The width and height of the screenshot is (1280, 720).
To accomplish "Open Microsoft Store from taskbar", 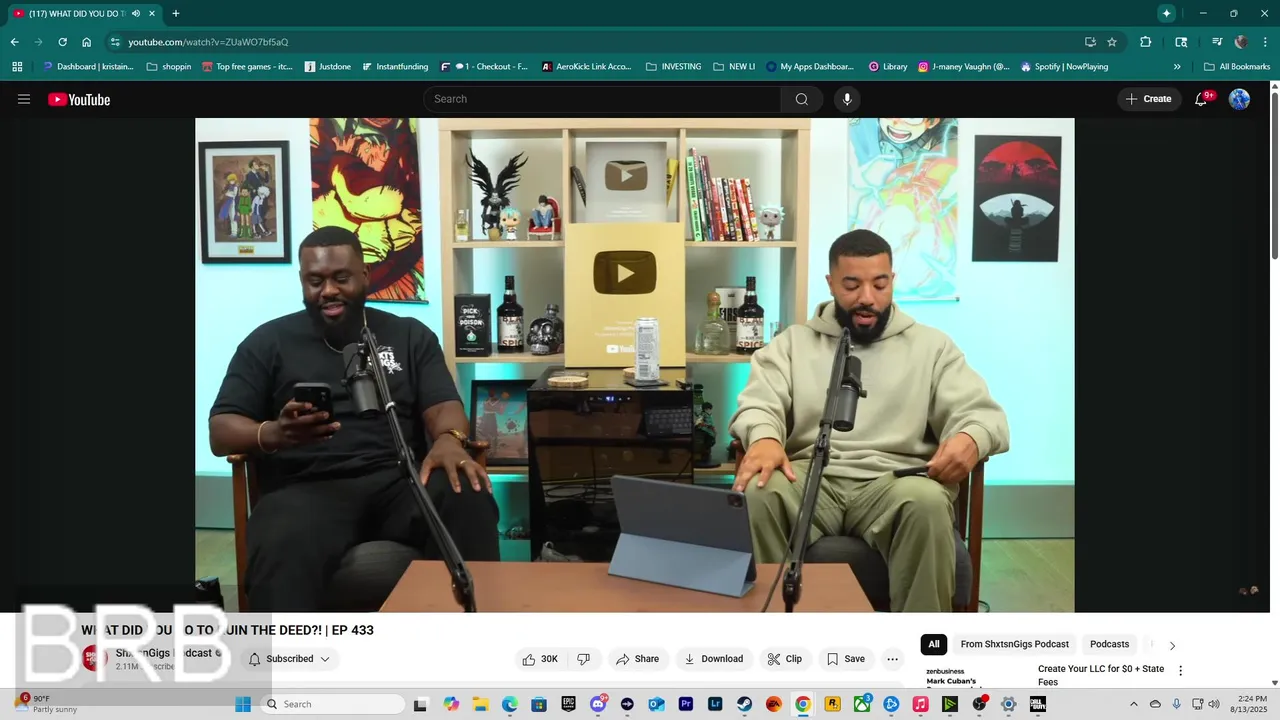I will pyautogui.click(x=539, y=704).
